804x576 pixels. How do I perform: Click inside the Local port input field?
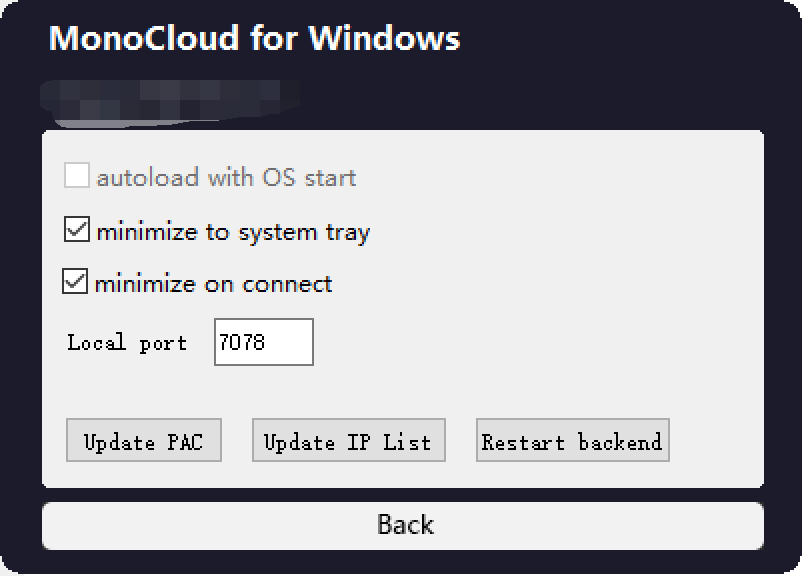263,342
